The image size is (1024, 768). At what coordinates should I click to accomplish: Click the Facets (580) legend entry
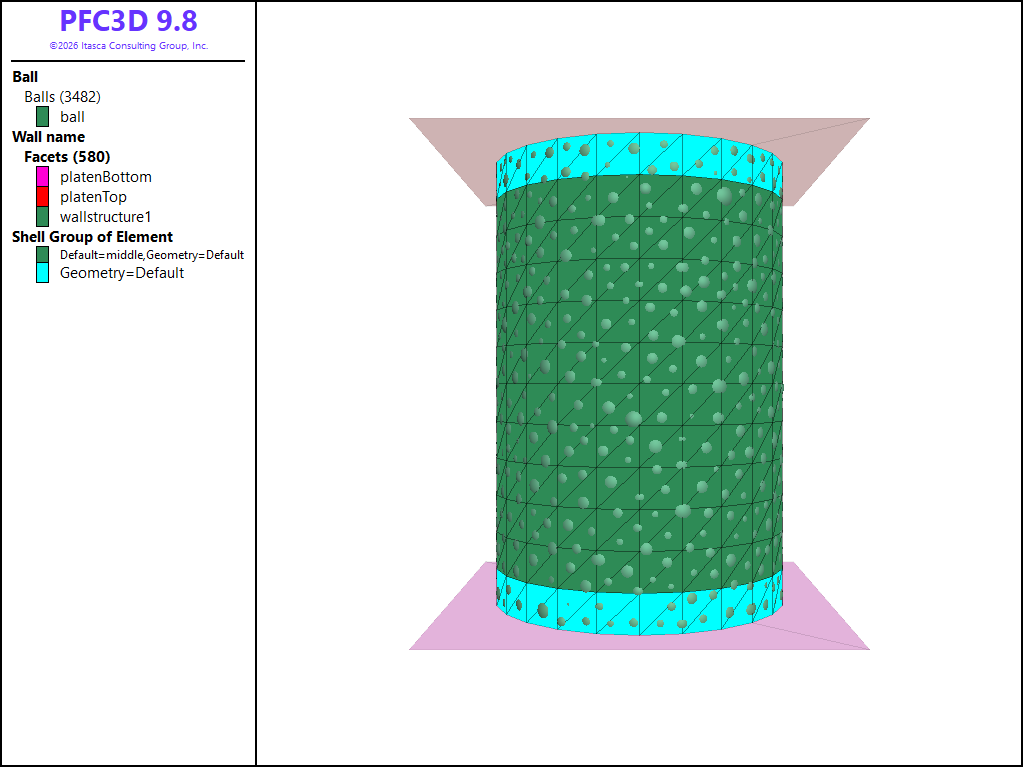pos(67,157)
